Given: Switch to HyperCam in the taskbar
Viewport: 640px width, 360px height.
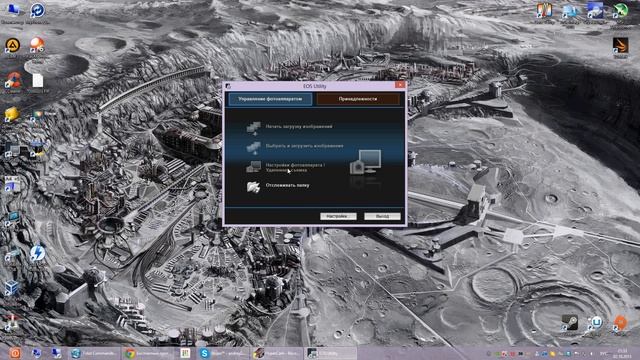Looking at the screenshot, I should tap(276, 353).
